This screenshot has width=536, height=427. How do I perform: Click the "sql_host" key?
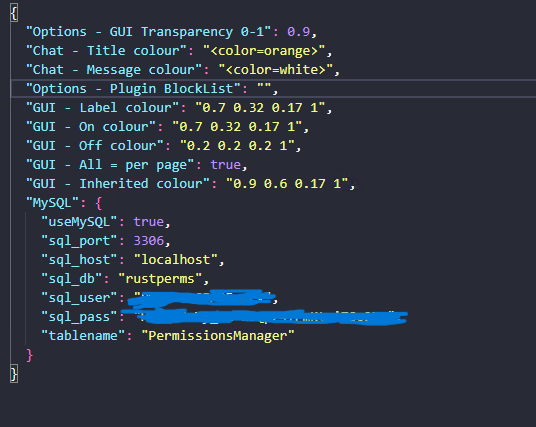(x=80, y=260)
